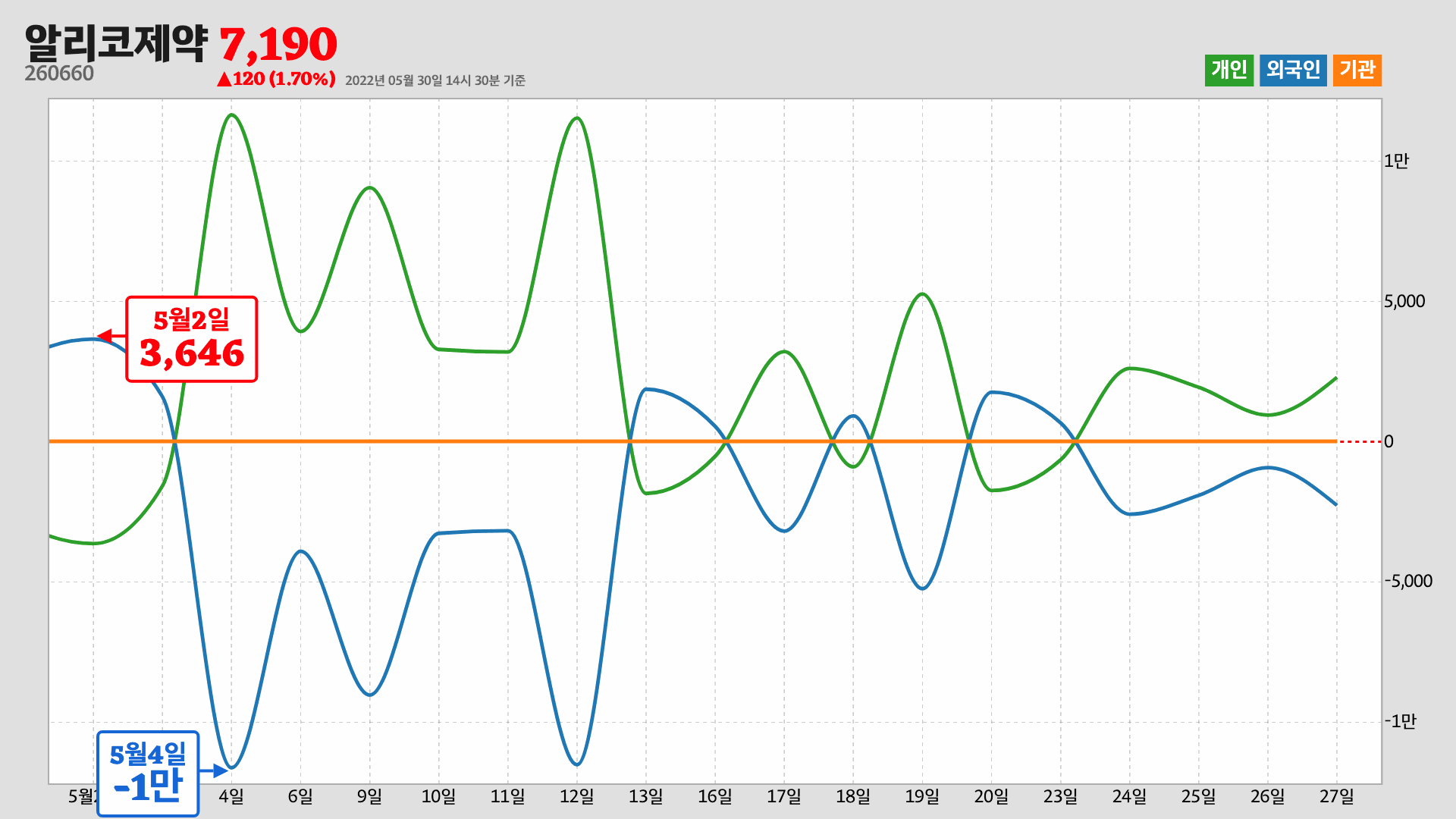
Task: Click the blue line trough at 9일
Action: 369,695
